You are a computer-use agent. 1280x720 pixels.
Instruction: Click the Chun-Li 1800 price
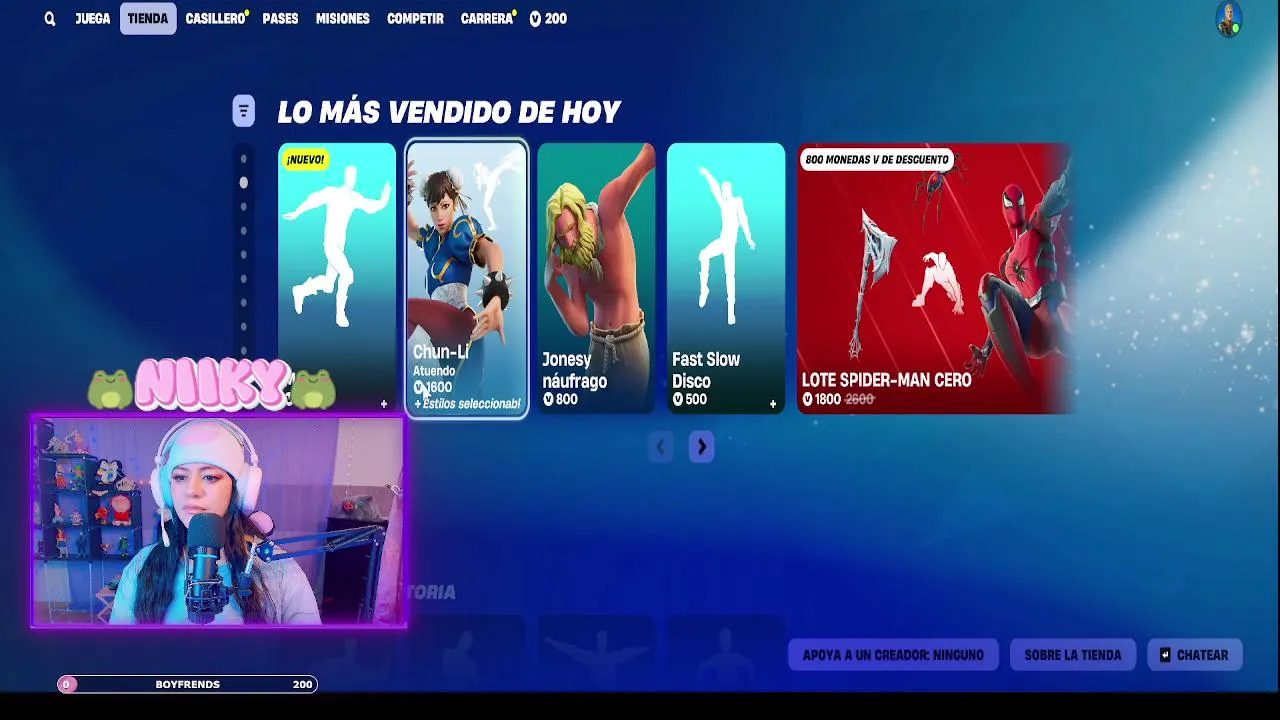433,387
